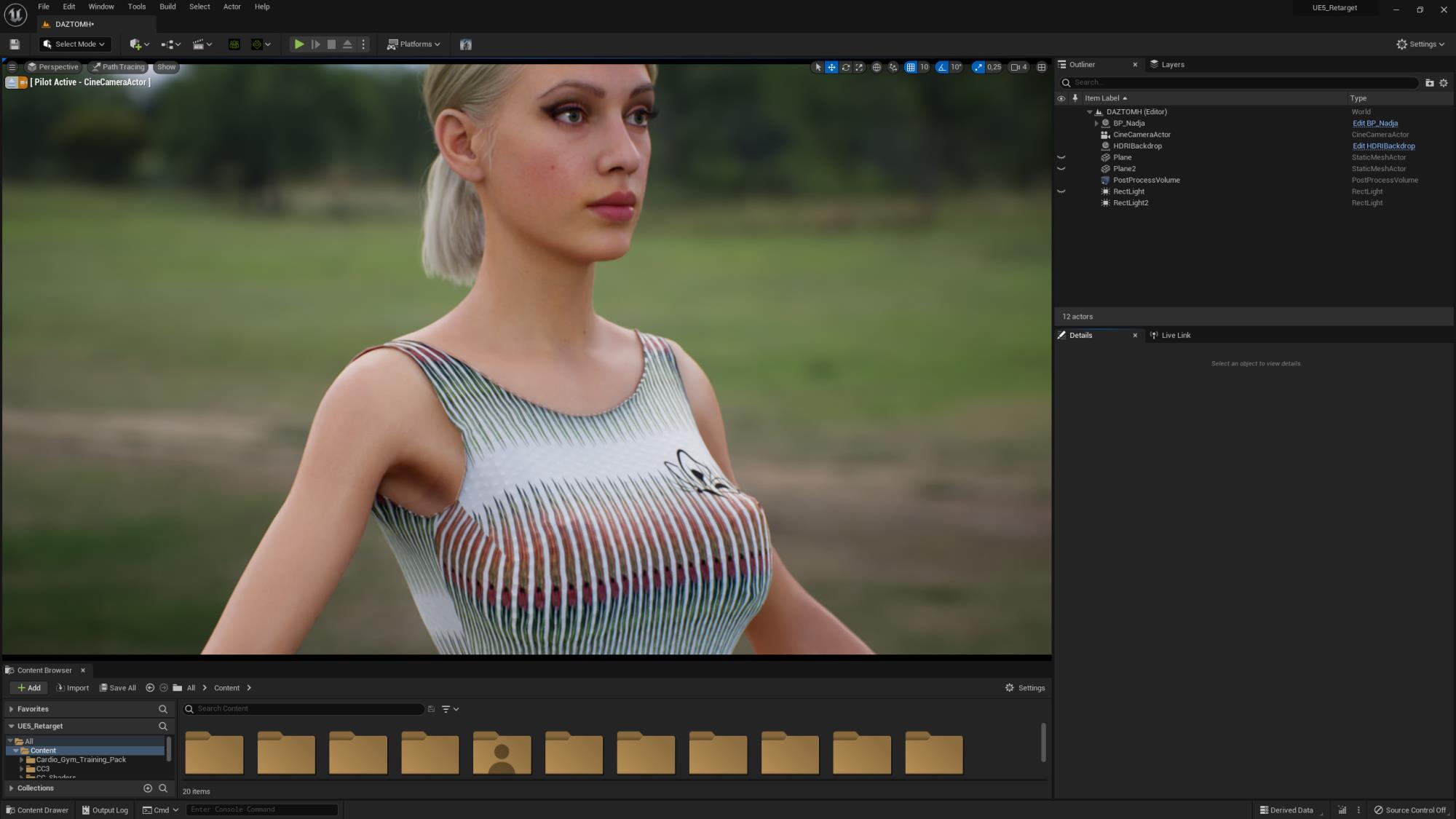Click Import in Content Browser

(72, 688)
